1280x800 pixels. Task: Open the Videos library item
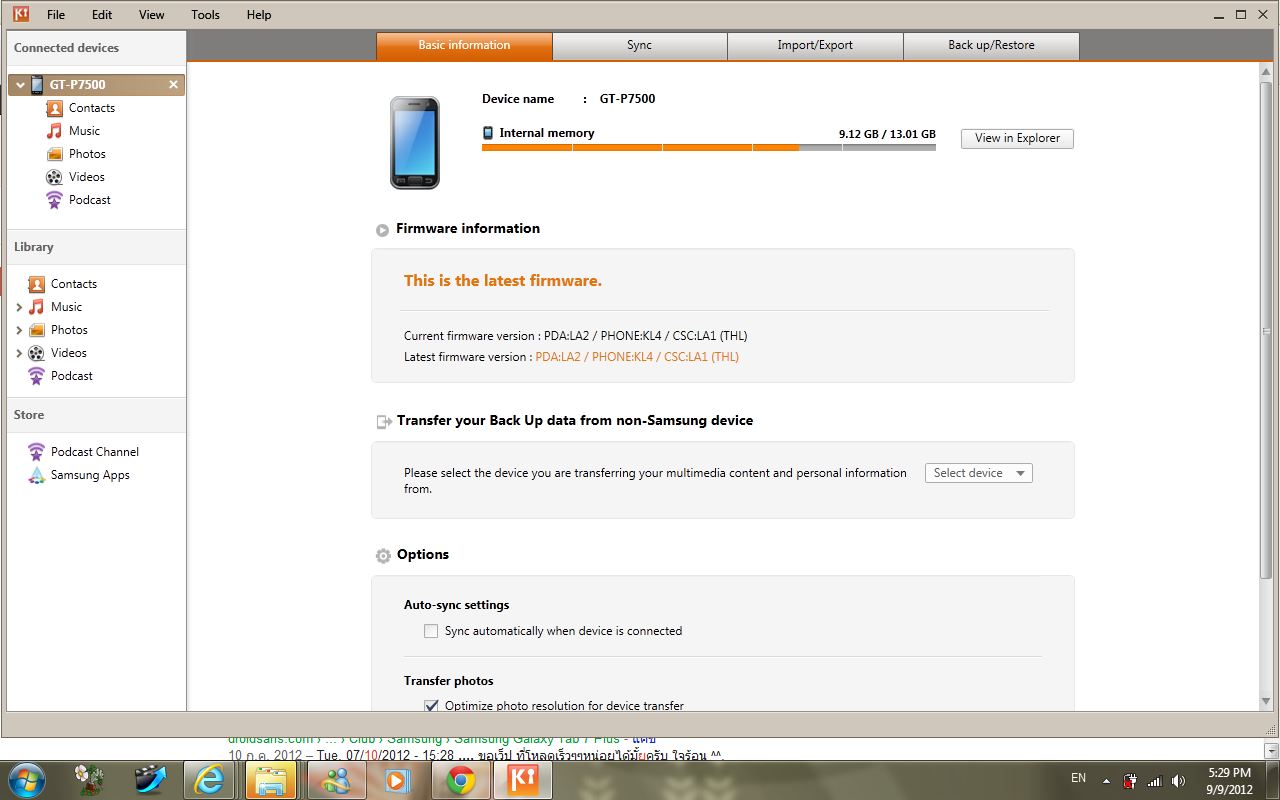tap(69, 353)
